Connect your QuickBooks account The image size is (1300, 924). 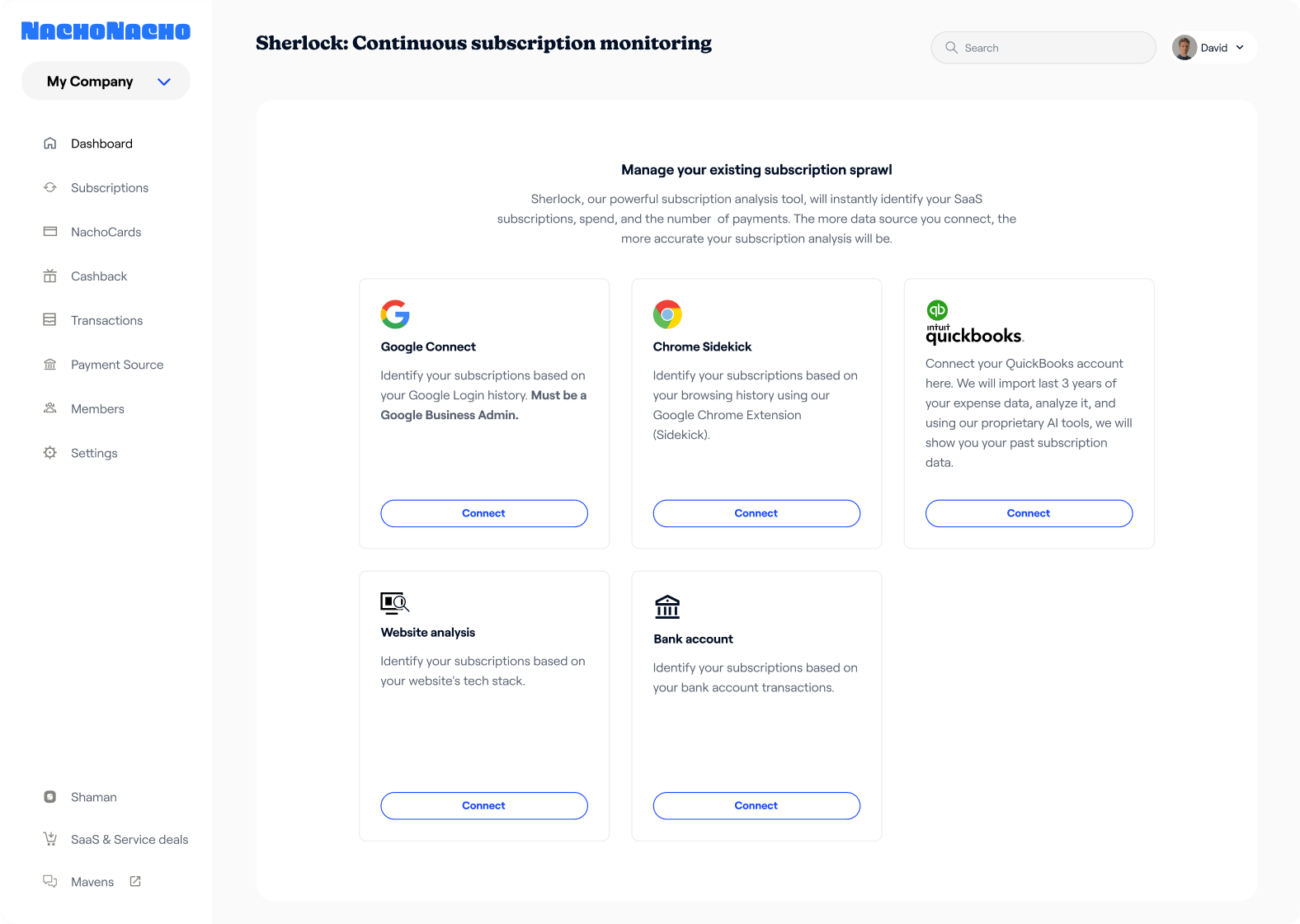pyautogui.click(x=1029, y=513)
